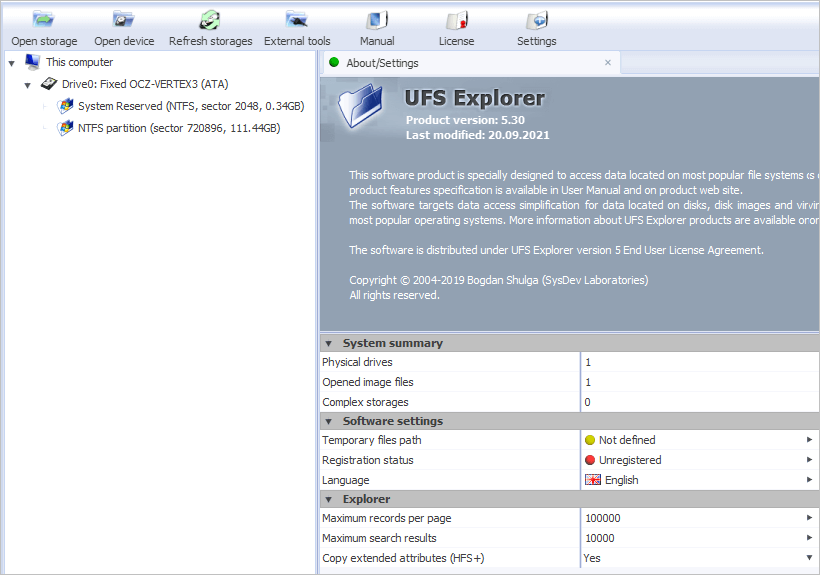Image resolution: width=820 pixels, height=575 pixels.
Task: Click the Complex storages value 0
Action: tap(587, 402)
